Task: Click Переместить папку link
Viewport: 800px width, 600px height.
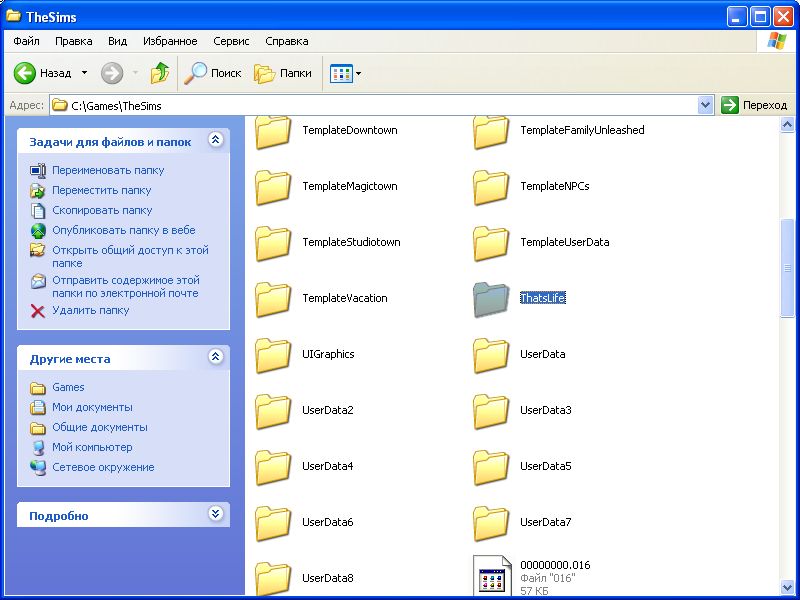Action: pyautogui.click(x=102, y=190)
